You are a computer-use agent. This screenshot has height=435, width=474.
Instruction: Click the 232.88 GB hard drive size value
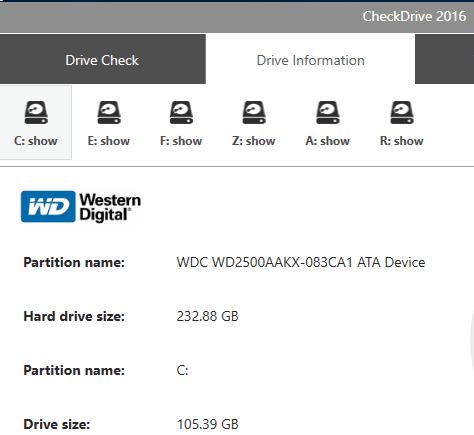(x=208, y=316)
